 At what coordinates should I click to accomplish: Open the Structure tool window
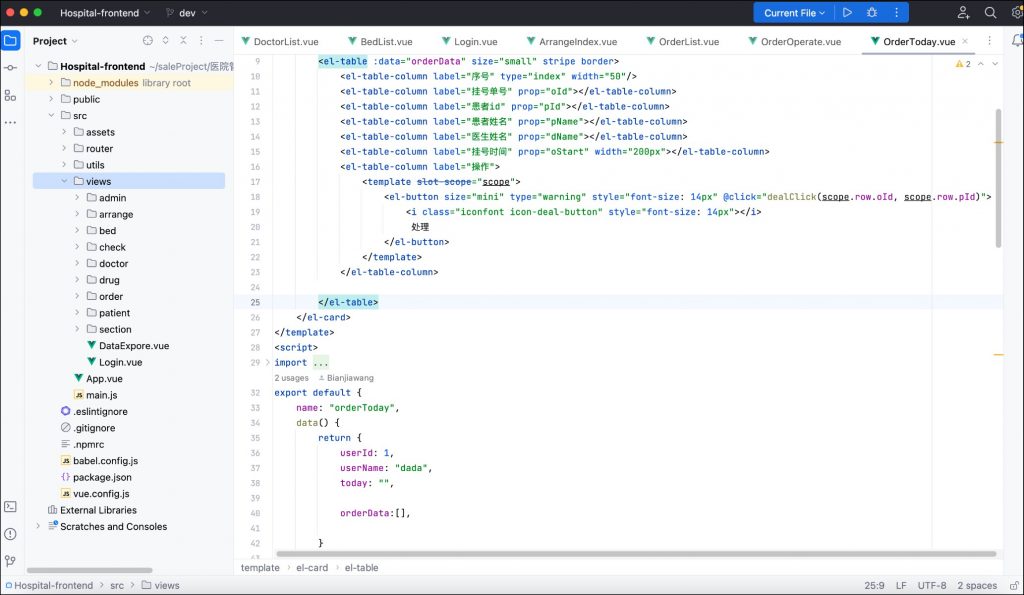tap(10, 95)
